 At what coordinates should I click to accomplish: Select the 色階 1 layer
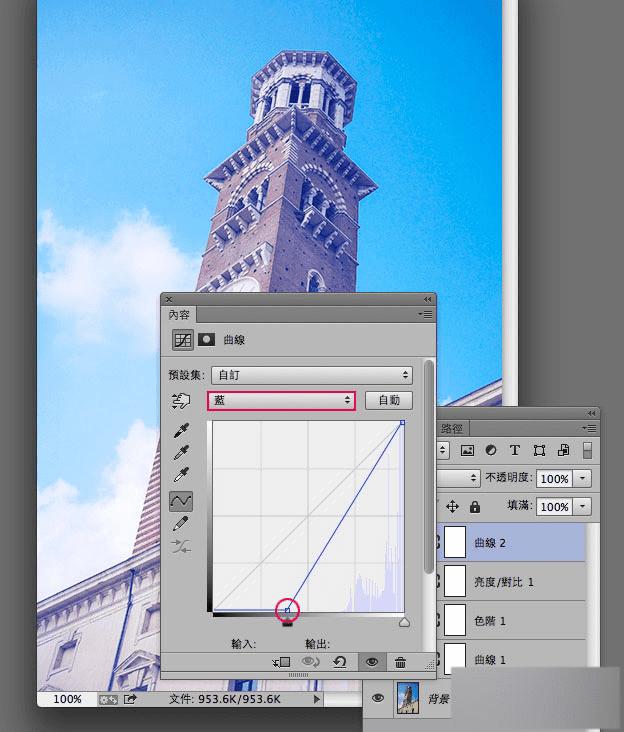pyautogui.click(x=512, y=620)
